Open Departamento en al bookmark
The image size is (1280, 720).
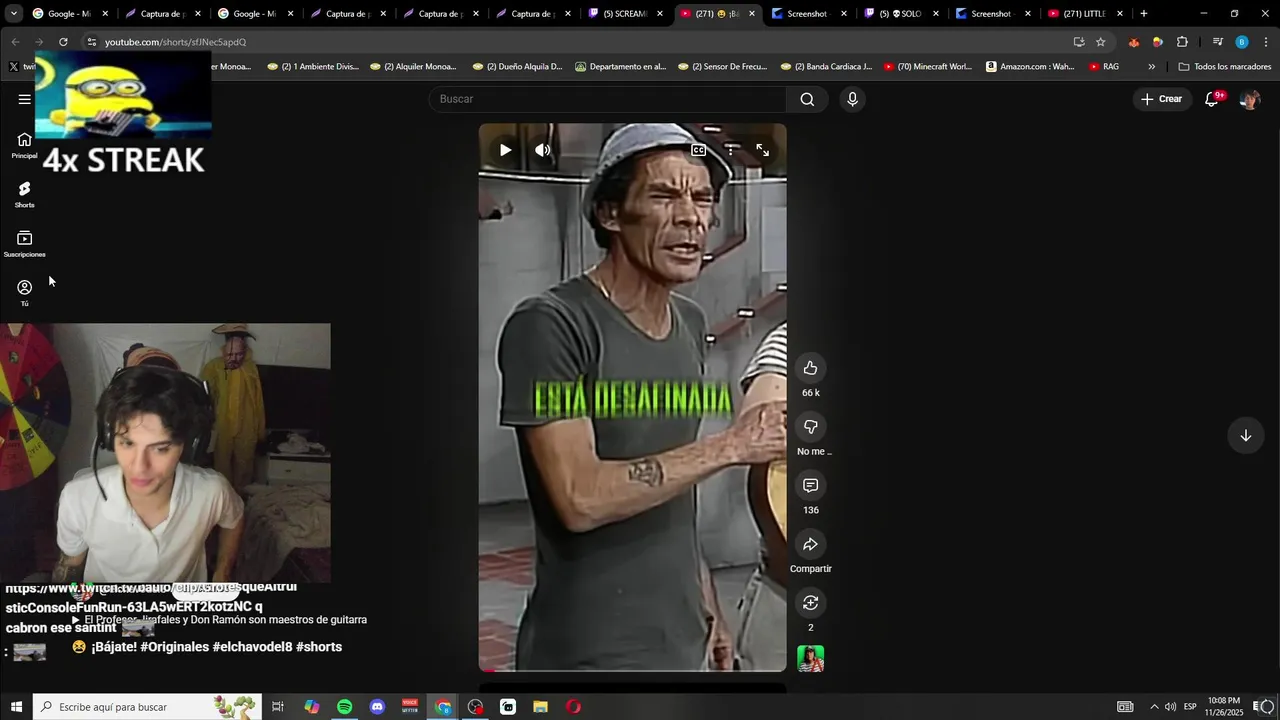tap(620, 66)
